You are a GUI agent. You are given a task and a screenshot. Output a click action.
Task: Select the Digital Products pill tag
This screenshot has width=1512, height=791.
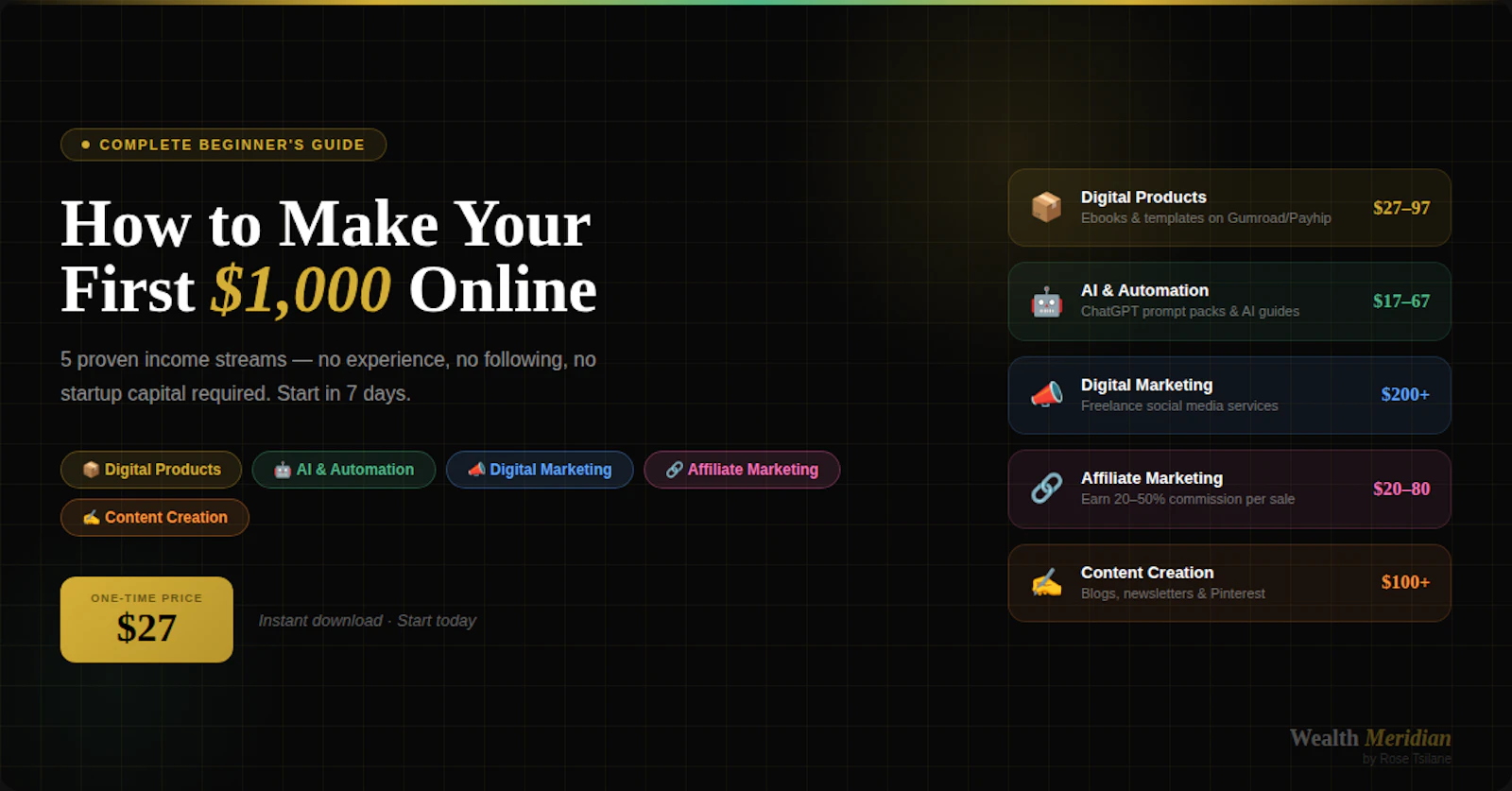(x=151, y=470)
